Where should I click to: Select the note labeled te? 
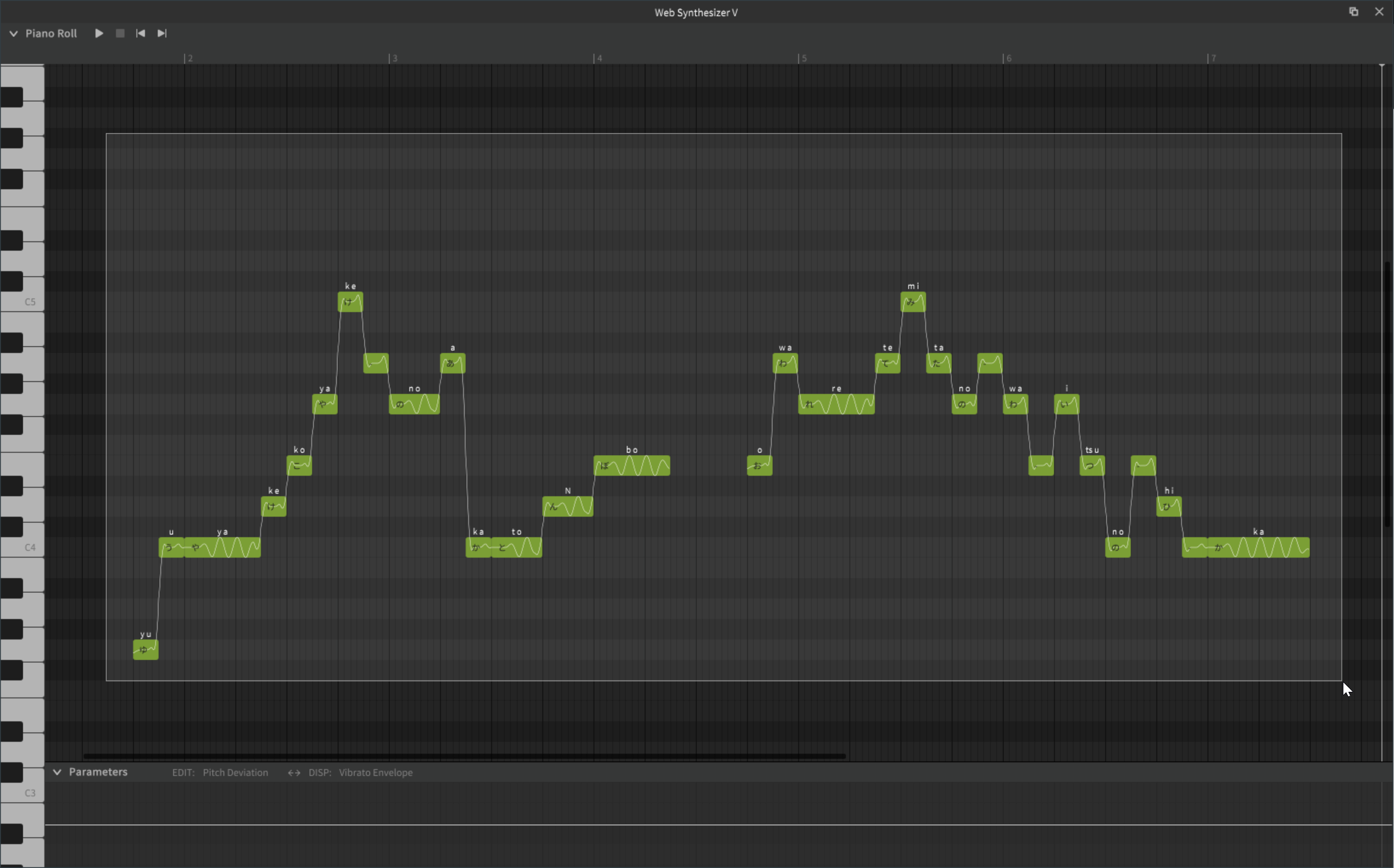coord(887,363)
